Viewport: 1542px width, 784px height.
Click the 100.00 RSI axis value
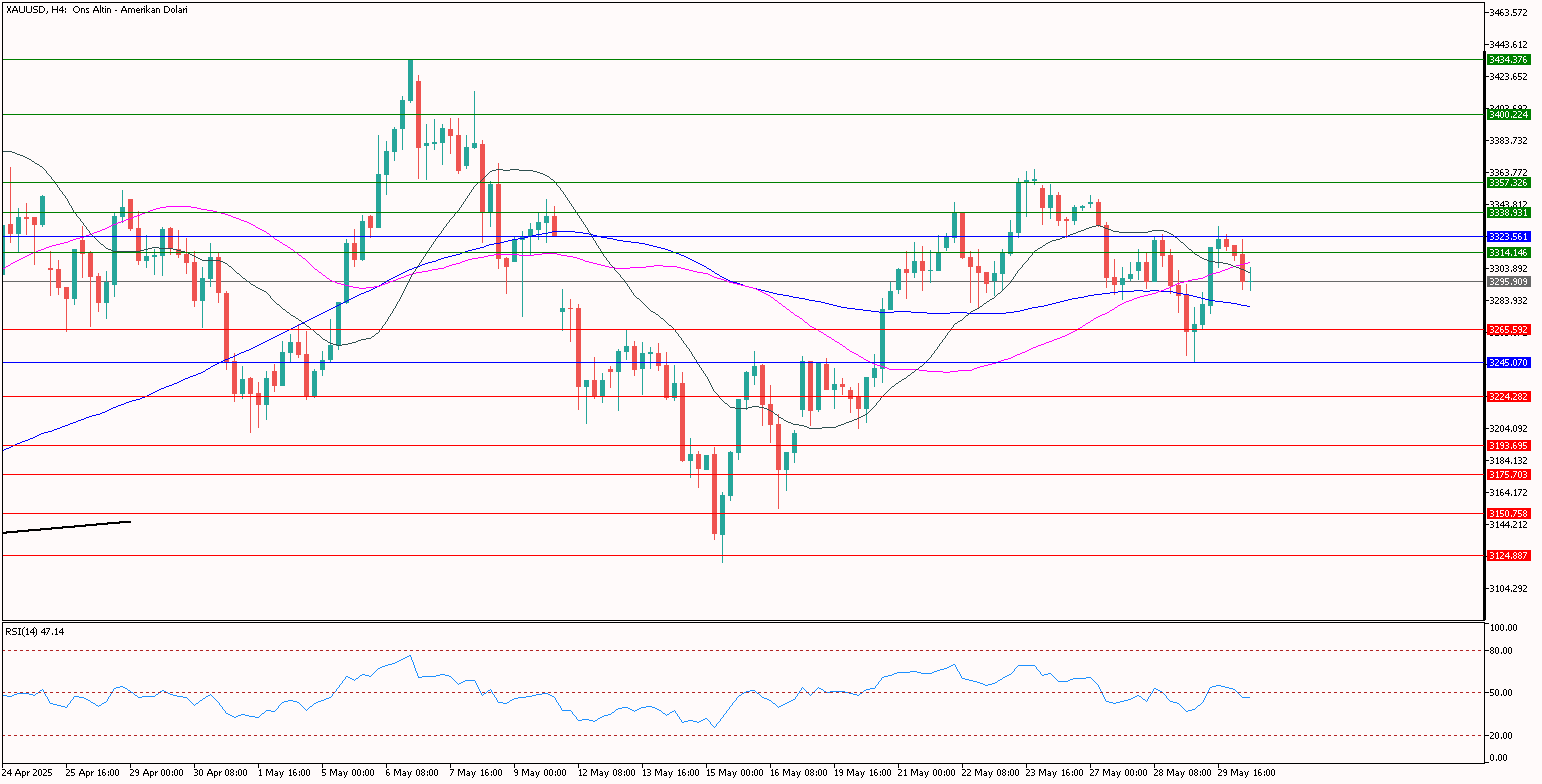point(1505,628)
